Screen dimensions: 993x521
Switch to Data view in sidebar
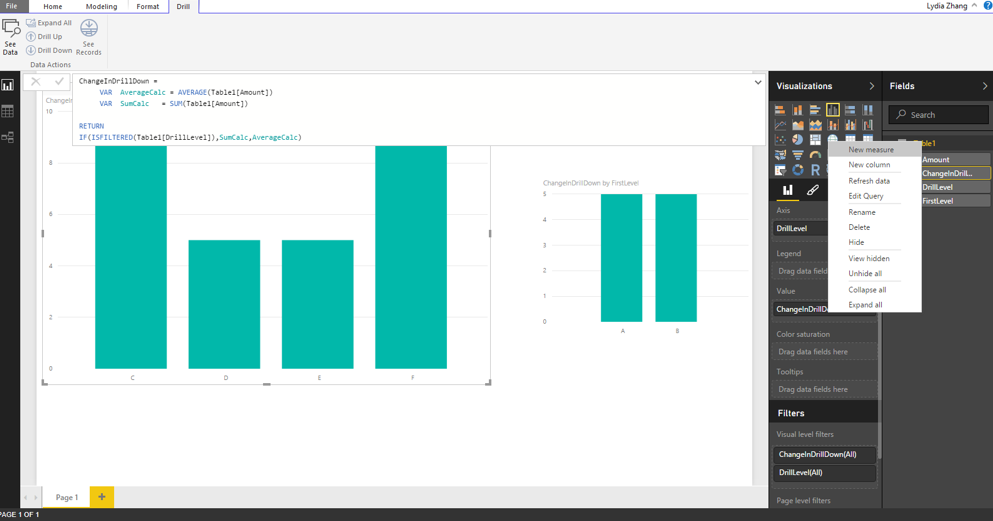(8, 111)
